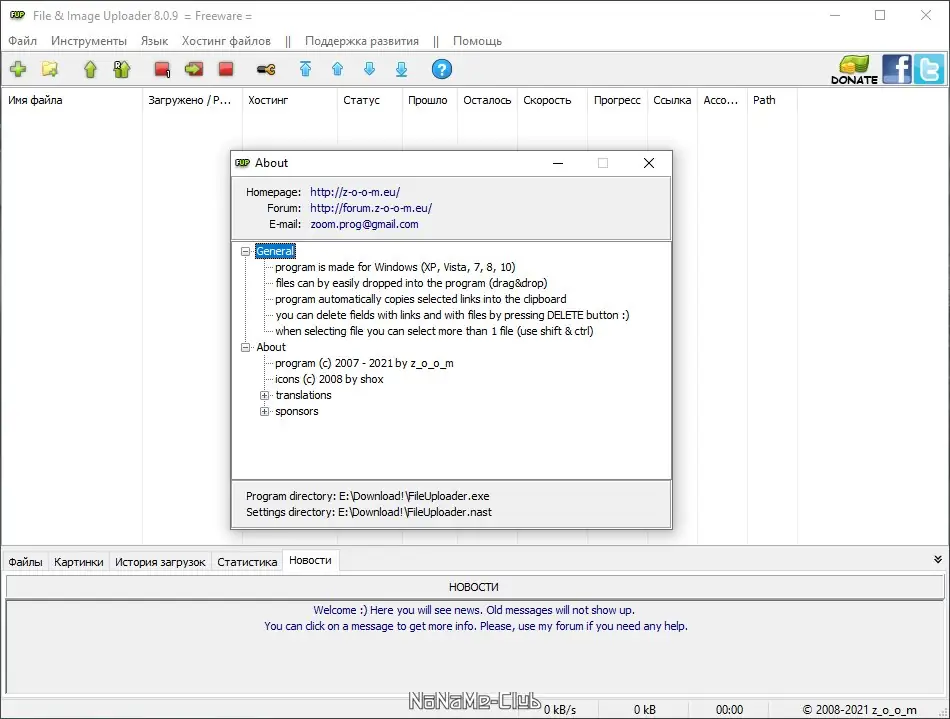This screenshot has width=950, height=719.
Task: Click the blue move-to-top arrow icon
Action: point(307,69)
